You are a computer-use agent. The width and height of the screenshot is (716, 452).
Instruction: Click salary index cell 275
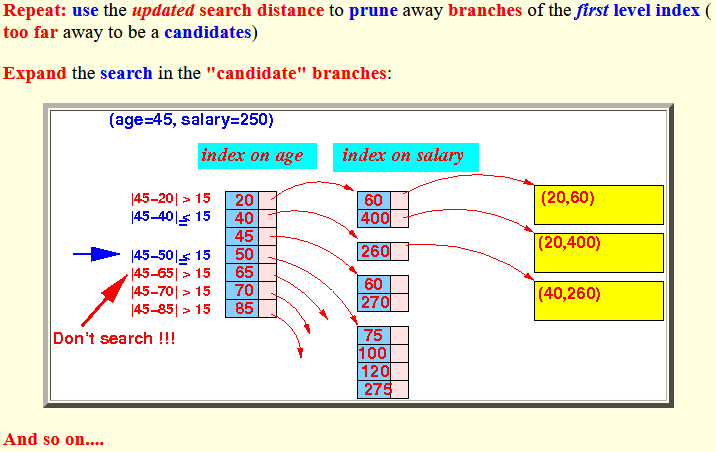click(374, 389)
